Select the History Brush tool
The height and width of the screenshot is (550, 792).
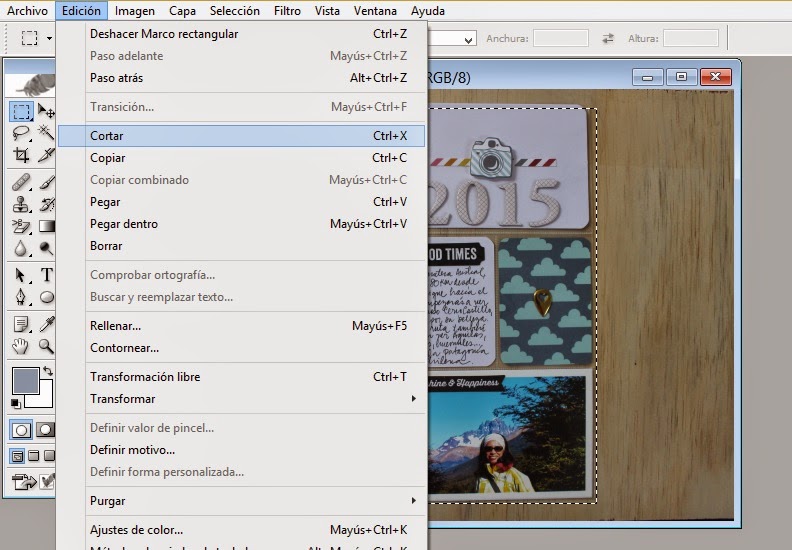(46, 204)
